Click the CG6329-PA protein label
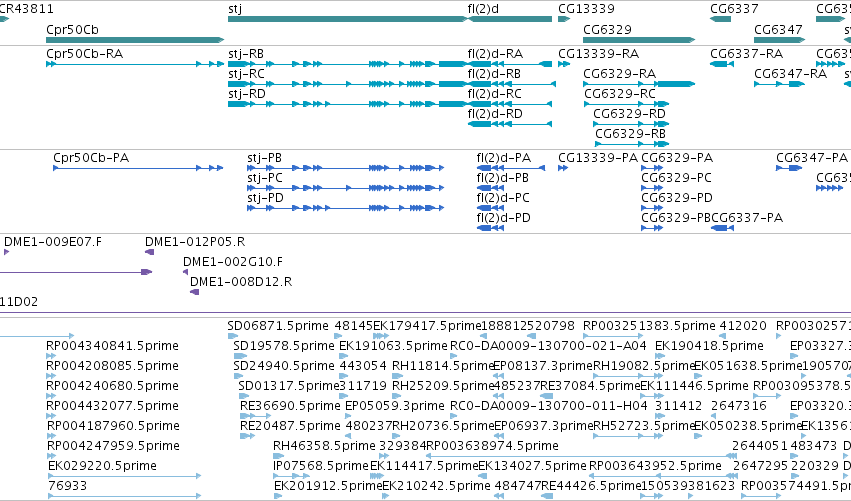 [x=677, y=158]
